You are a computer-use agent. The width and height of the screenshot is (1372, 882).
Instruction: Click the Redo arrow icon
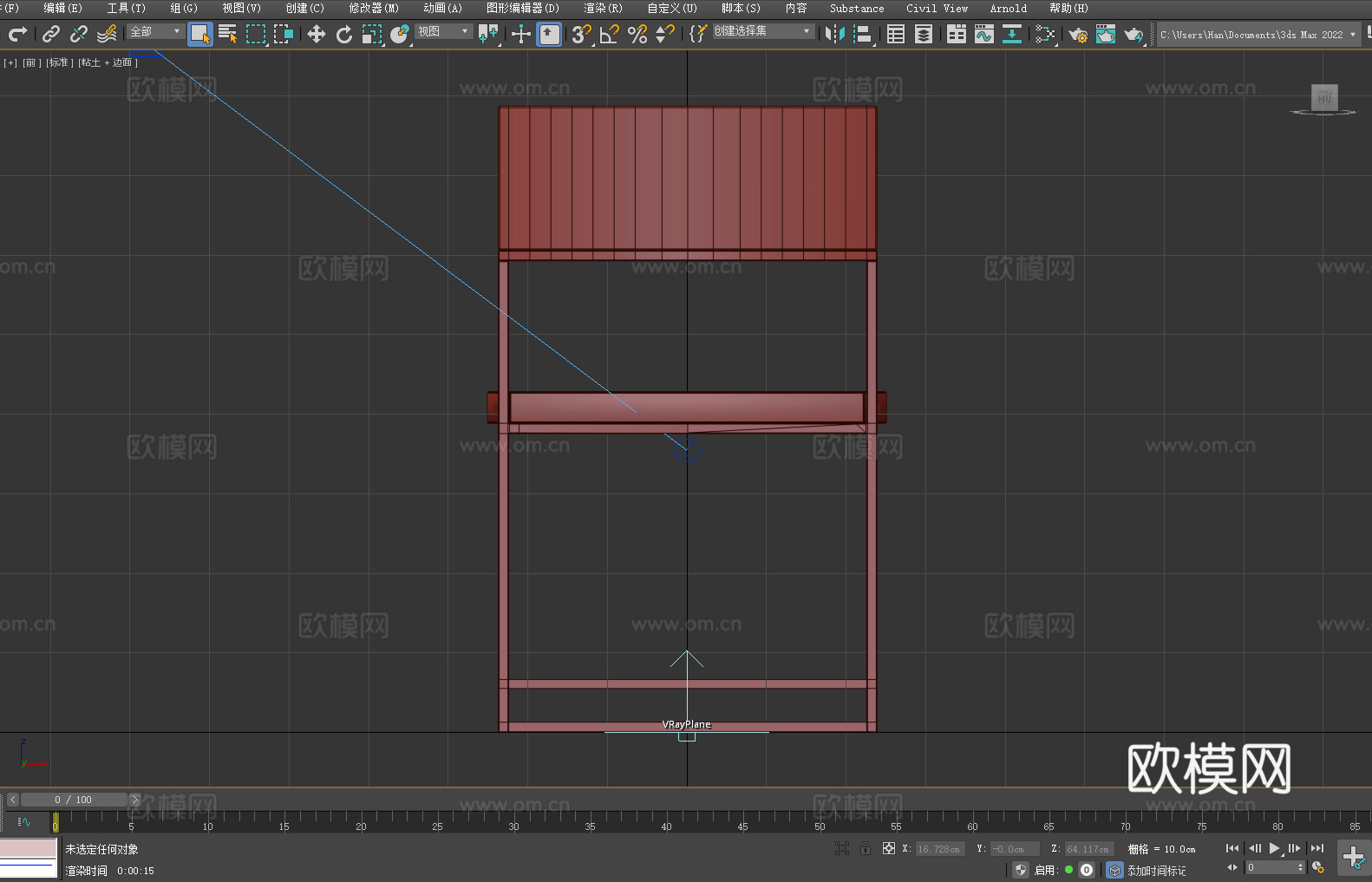[x=17, y=34]
